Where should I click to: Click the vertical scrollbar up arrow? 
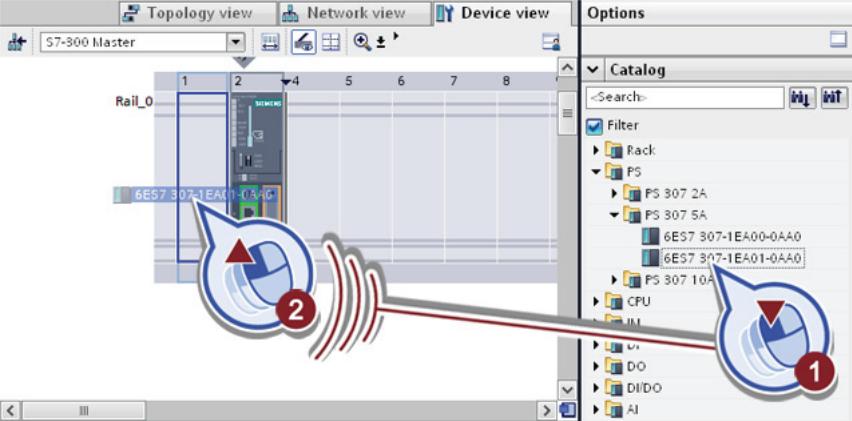[x=567, y=68]
